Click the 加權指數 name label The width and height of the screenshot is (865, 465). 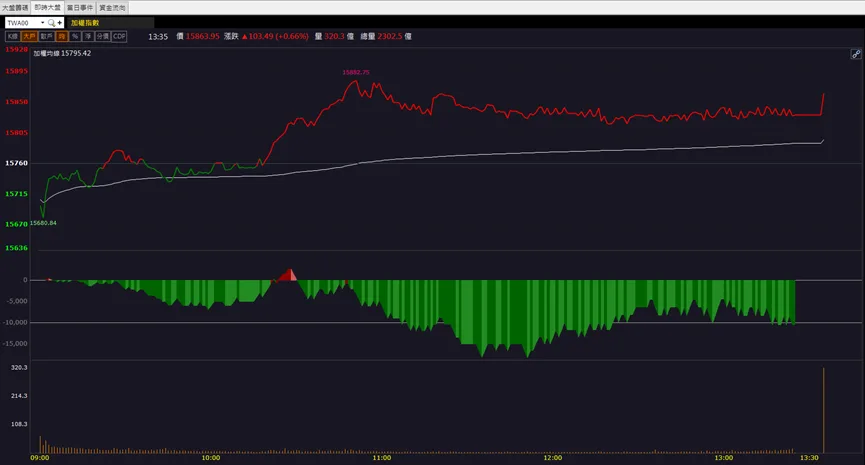[x=85, y=23]
